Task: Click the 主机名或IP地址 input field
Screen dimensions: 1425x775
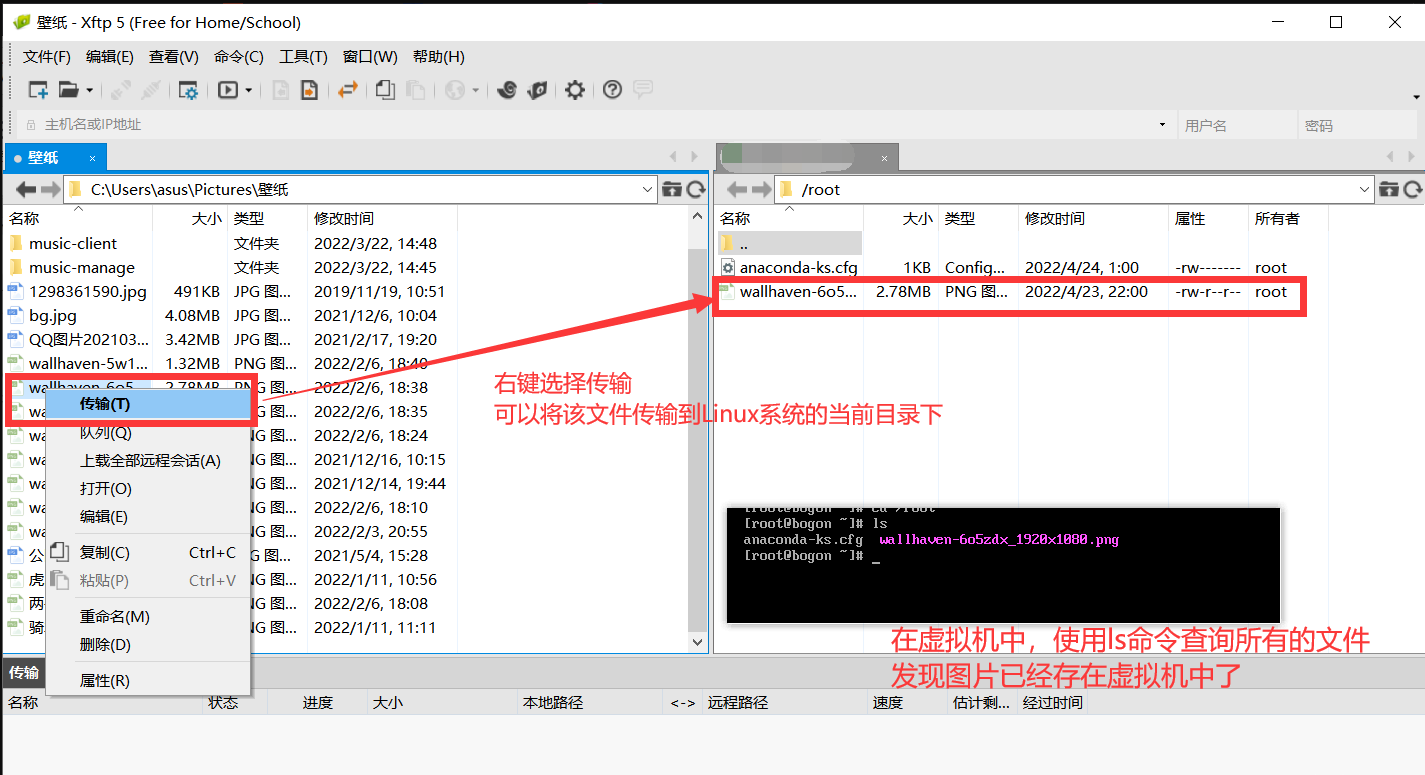Action: pyautogui.click(x=596, y=125)
